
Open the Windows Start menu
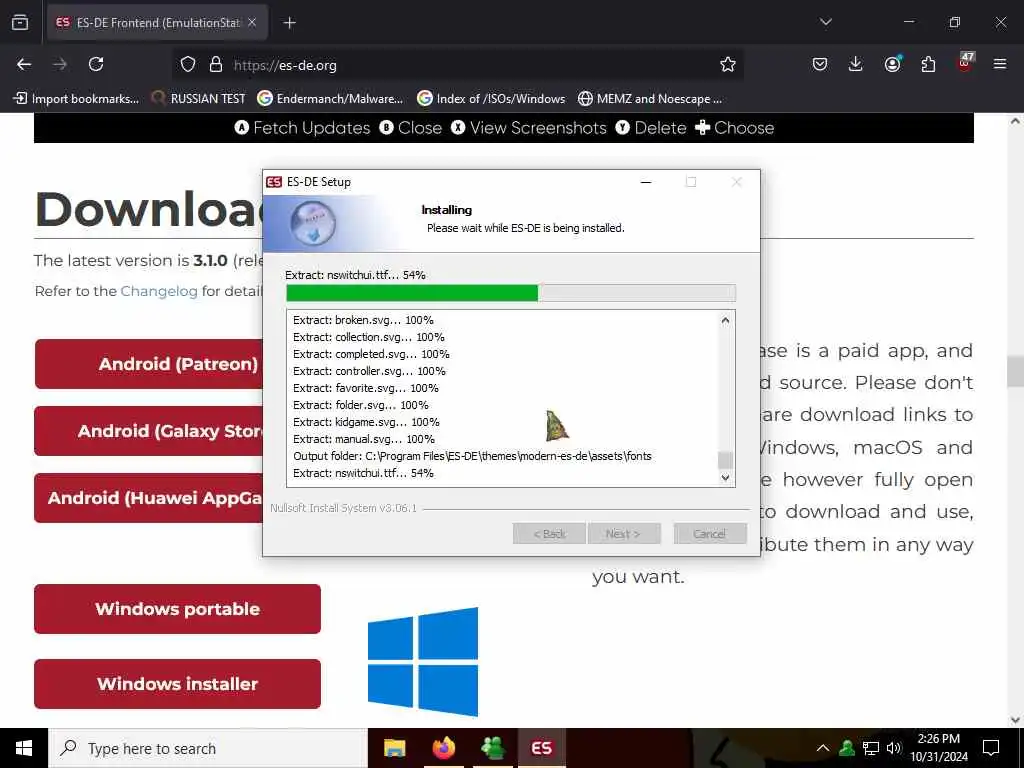[x=24, y=748]
